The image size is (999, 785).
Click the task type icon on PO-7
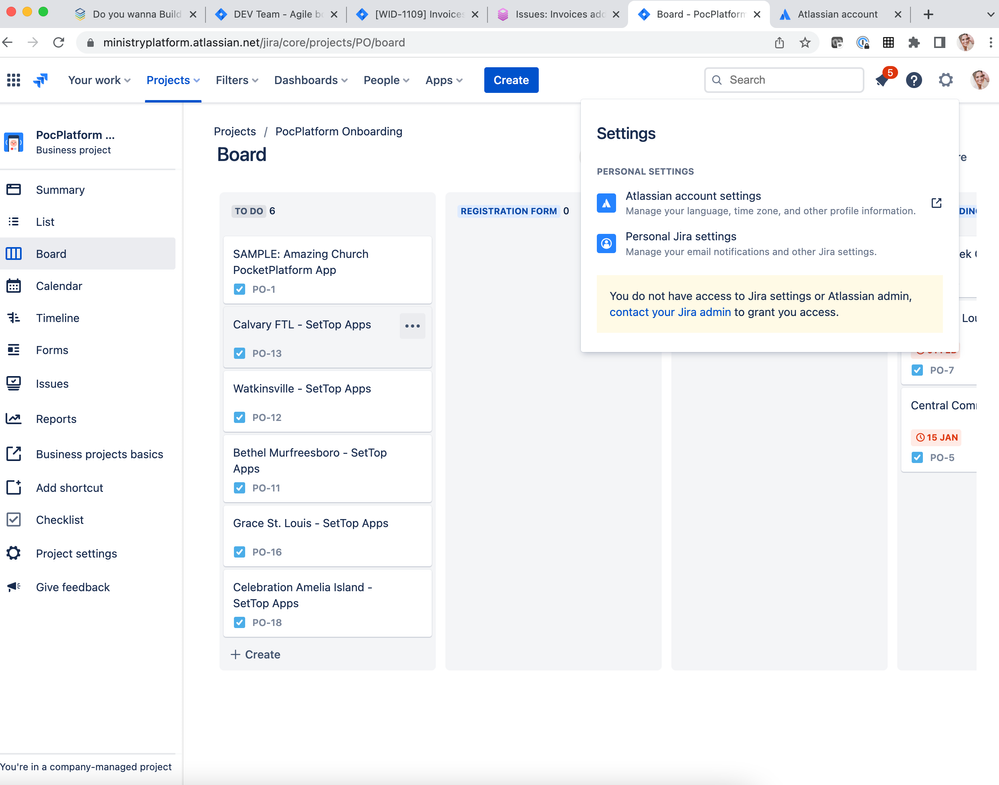coord(917,370)
